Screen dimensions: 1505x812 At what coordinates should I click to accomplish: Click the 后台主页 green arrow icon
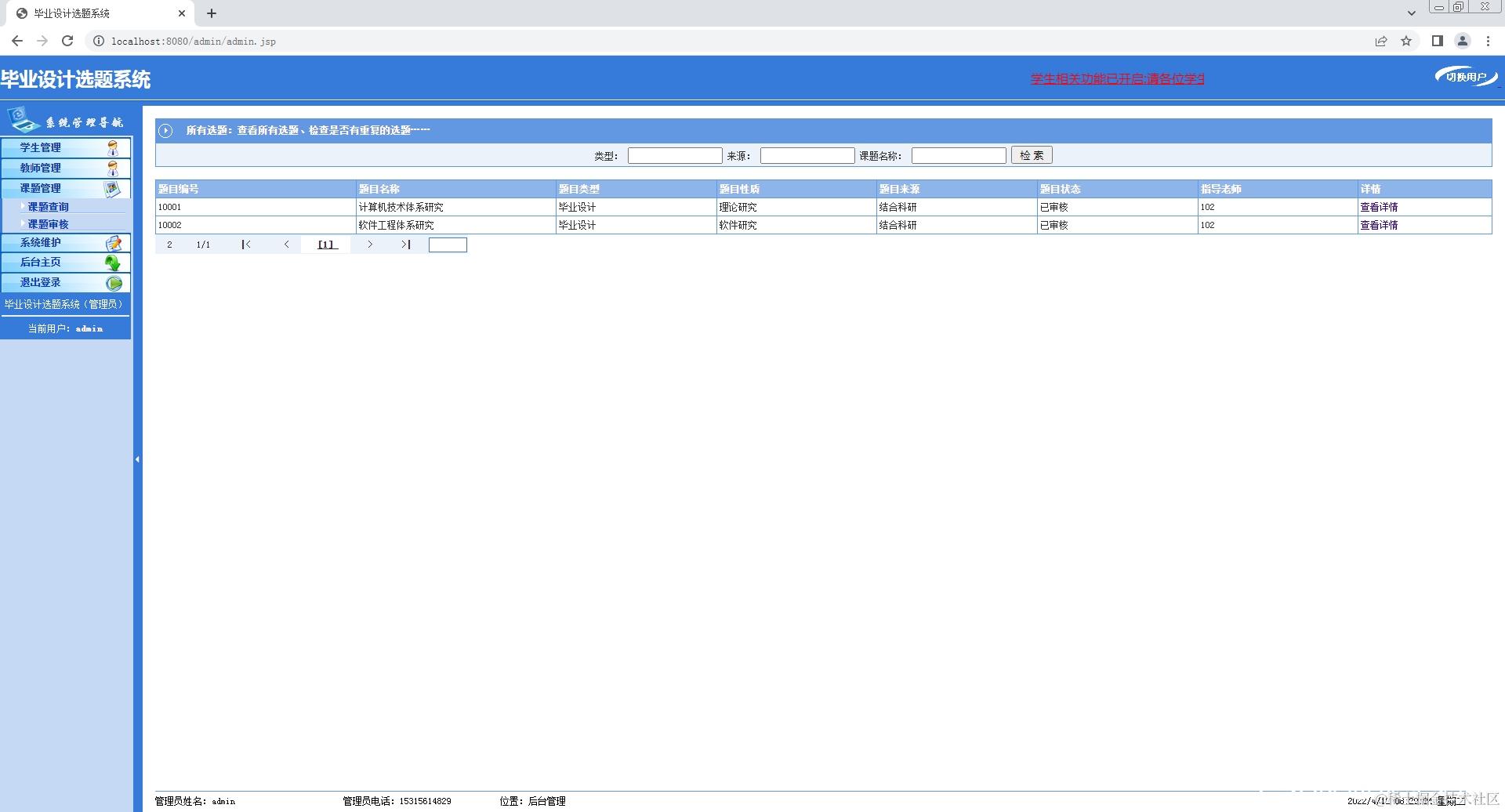coord(113,263)
